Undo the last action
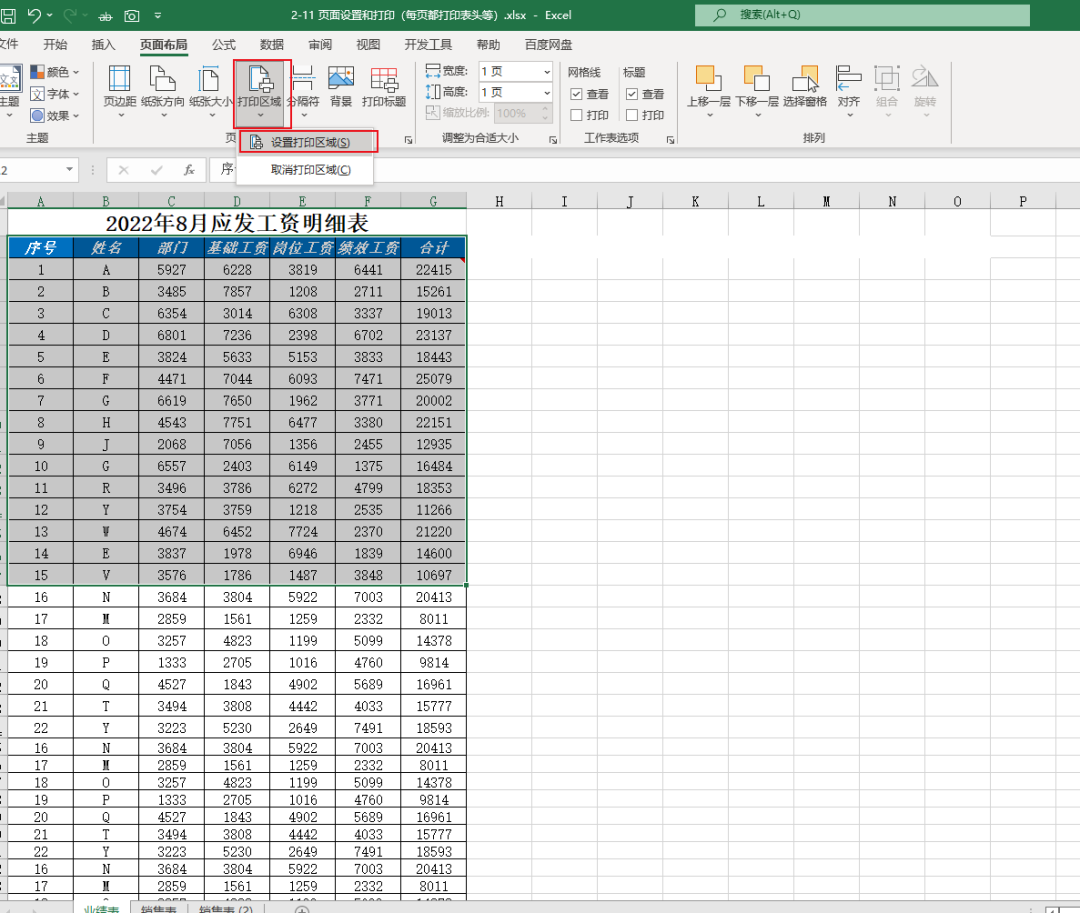Screen dimensions: 1080x913 click(34, 14)
